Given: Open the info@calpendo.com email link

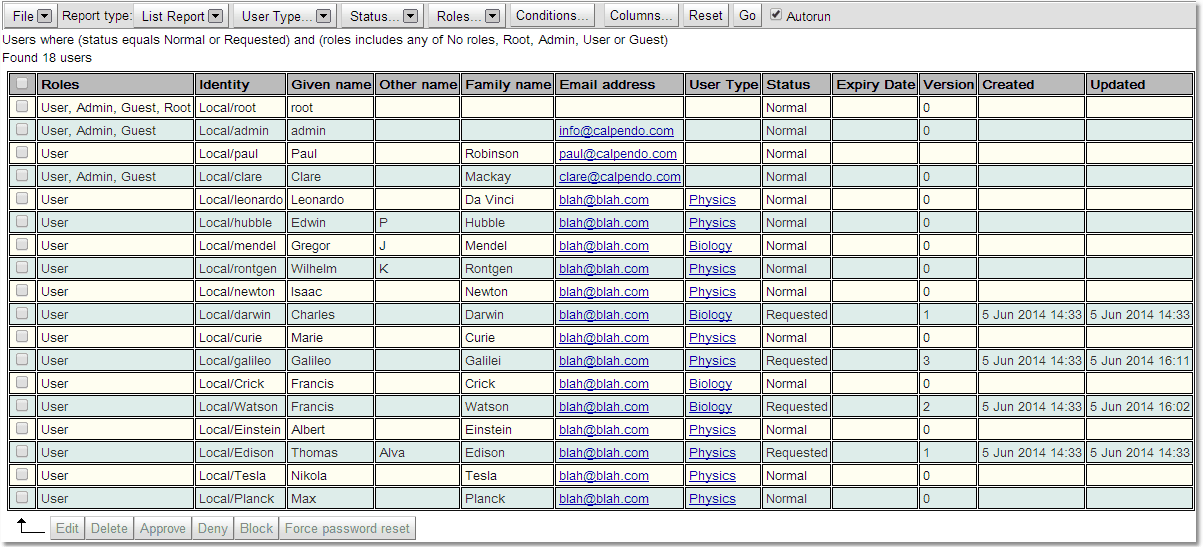Looking at the screenshot, I should (x=616, y=131).
